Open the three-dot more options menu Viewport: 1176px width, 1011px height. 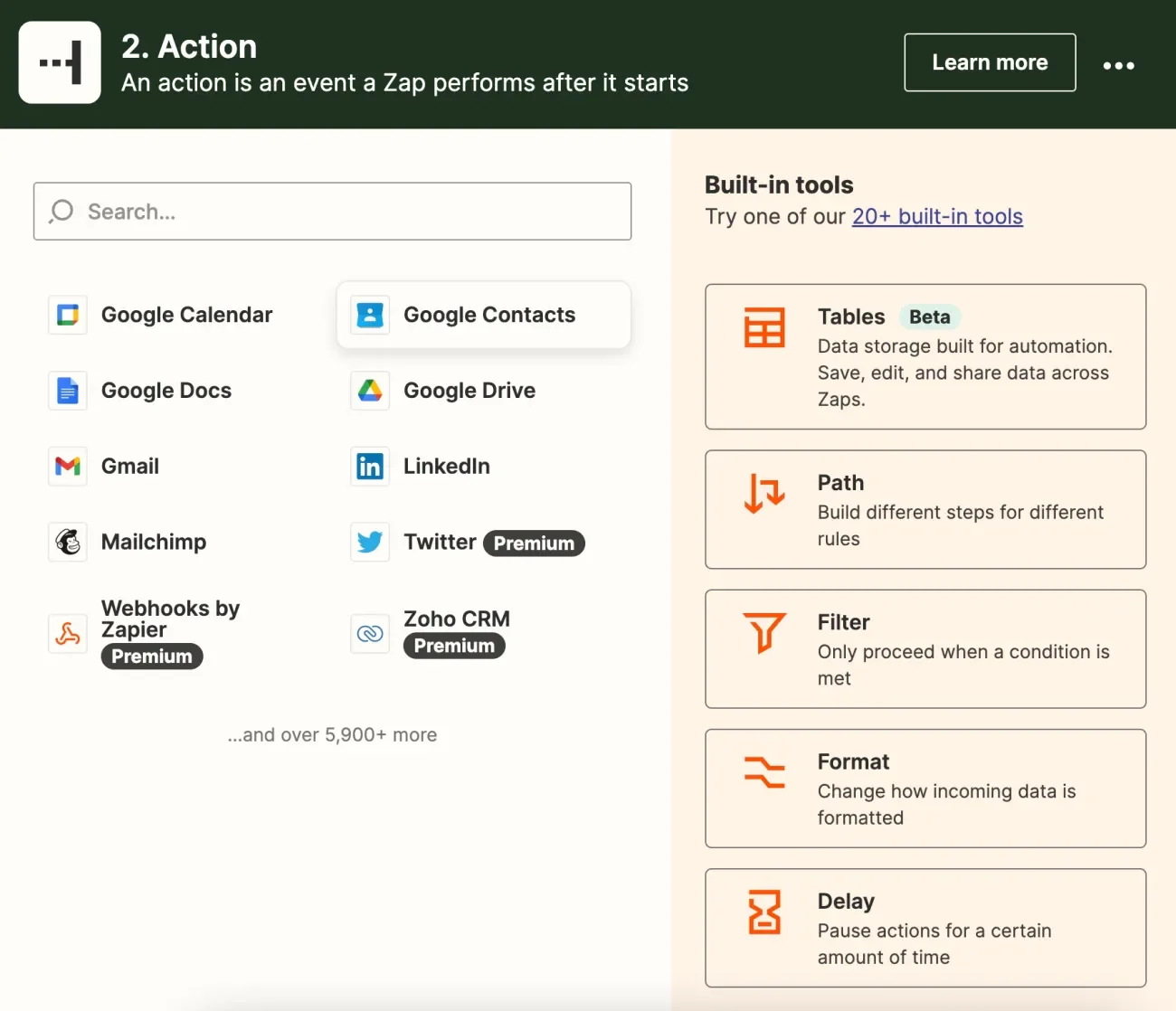pos(1118,65)
